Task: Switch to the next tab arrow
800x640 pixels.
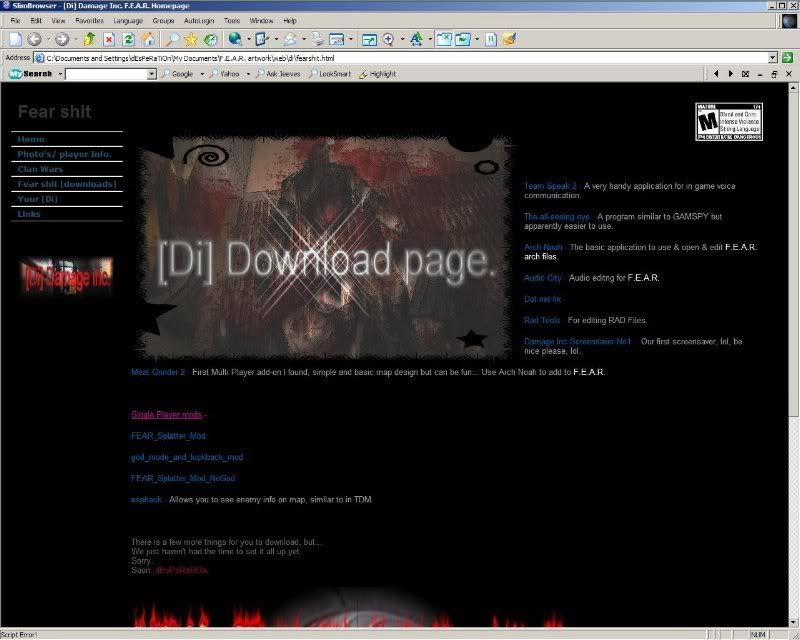Action: 731,74
